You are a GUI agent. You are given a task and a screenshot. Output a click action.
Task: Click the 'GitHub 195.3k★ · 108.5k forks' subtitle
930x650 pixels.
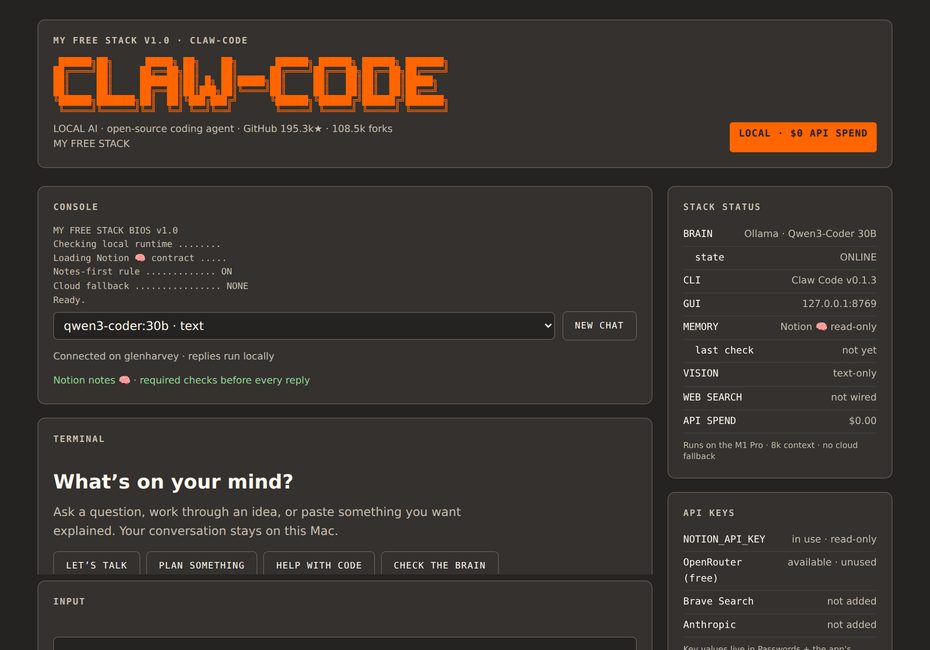[x=318, y=129]
